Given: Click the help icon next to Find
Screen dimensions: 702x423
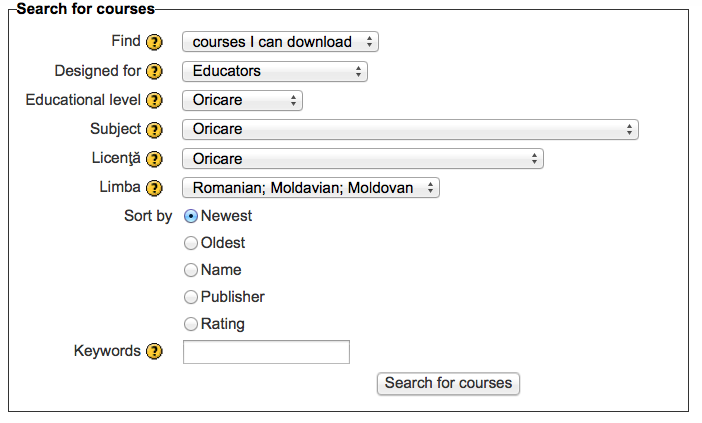Looking at the screenshot, I should click(x=154, y=42).
